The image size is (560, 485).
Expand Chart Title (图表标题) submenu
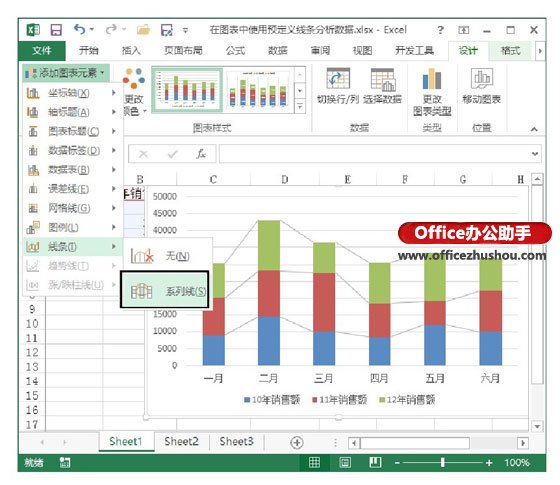72,132
